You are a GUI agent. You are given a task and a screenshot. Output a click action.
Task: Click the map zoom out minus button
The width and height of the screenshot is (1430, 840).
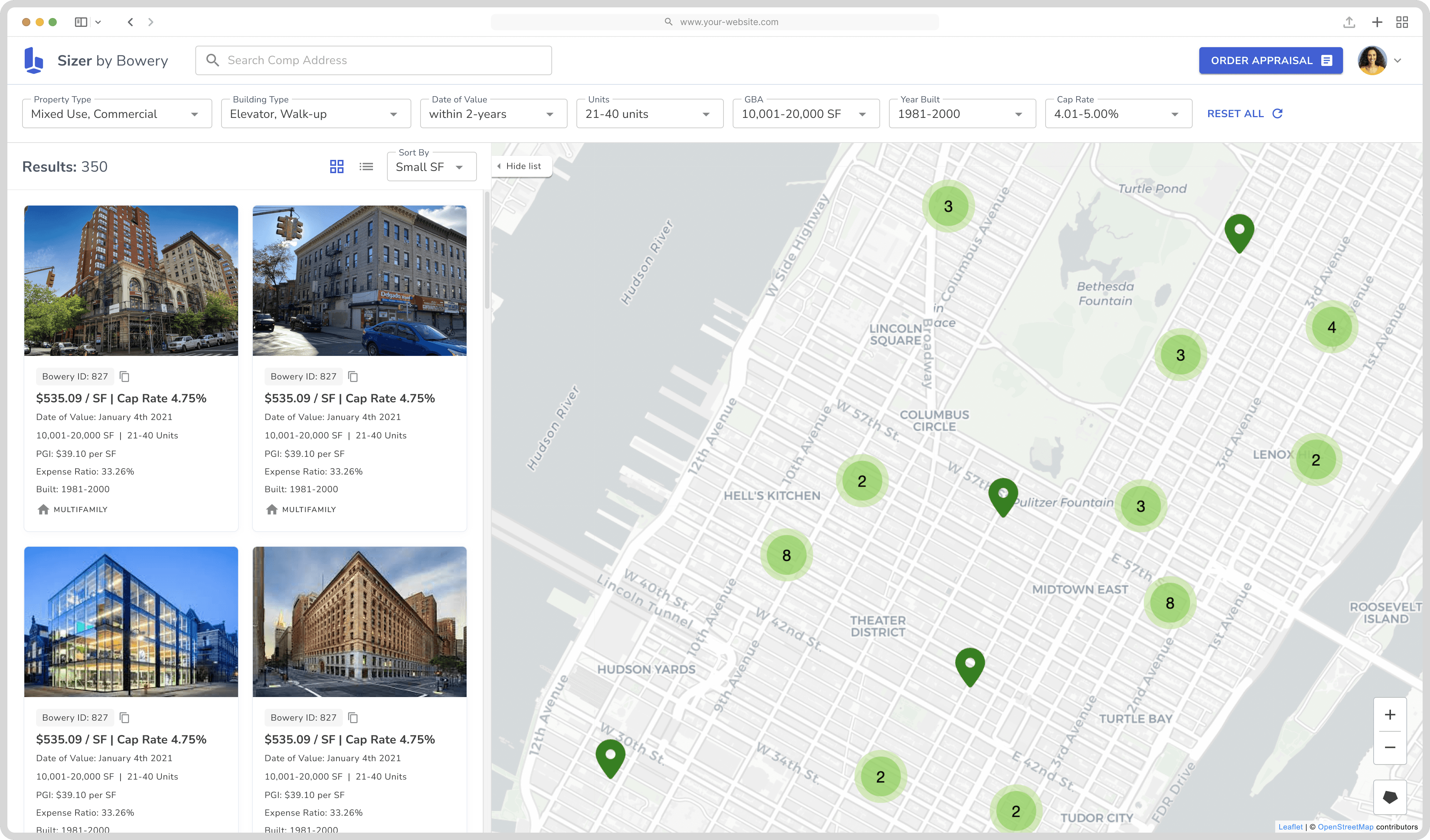1390,748
